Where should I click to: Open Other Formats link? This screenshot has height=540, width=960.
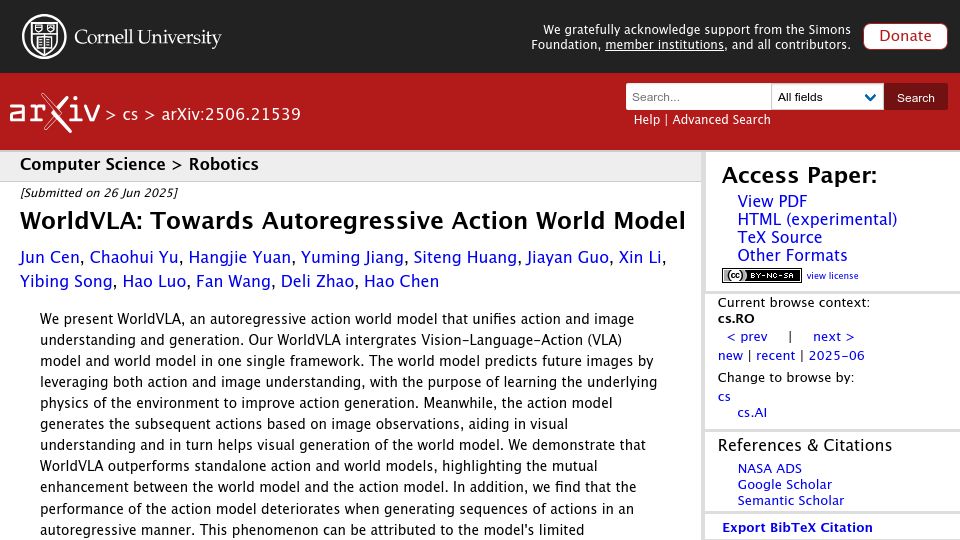click(x=792, y=255)
